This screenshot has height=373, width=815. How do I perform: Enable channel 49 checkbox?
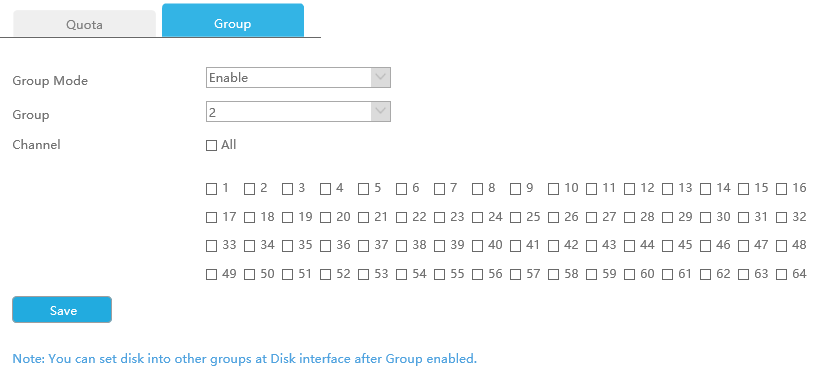pos(211,274)
